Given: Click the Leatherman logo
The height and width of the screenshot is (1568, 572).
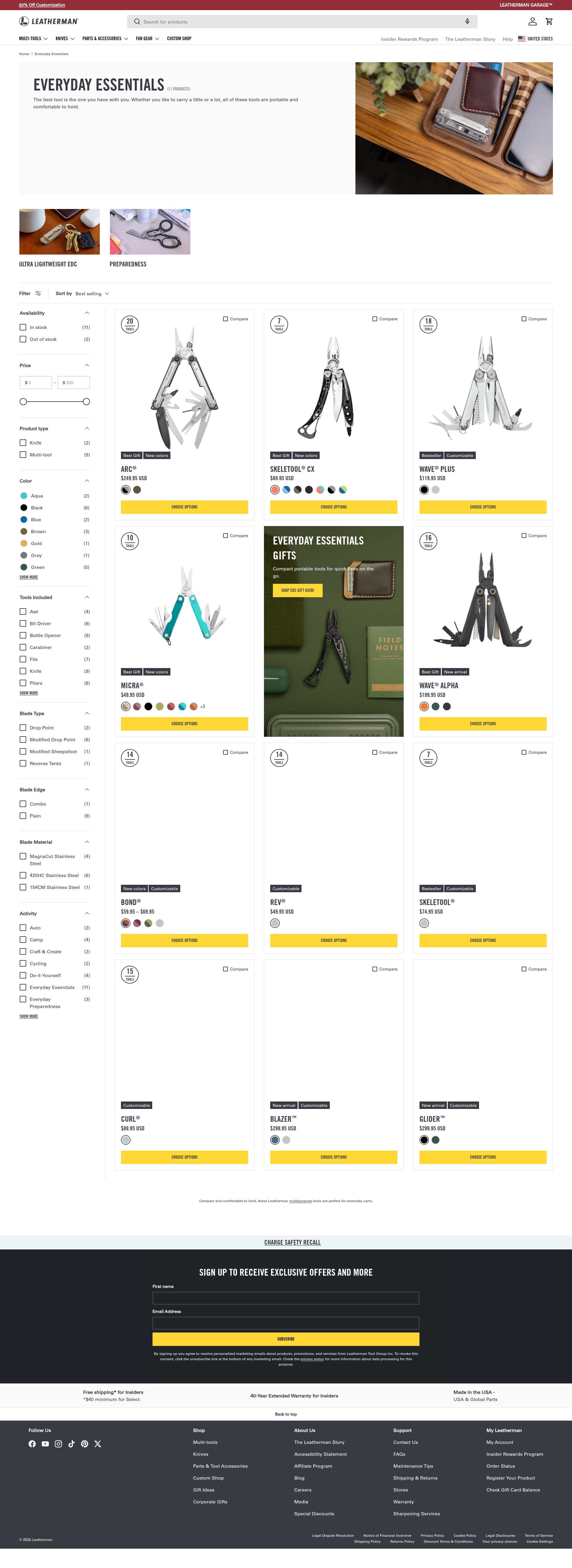Looking at the screenshot, I should [x=49, y=21].
